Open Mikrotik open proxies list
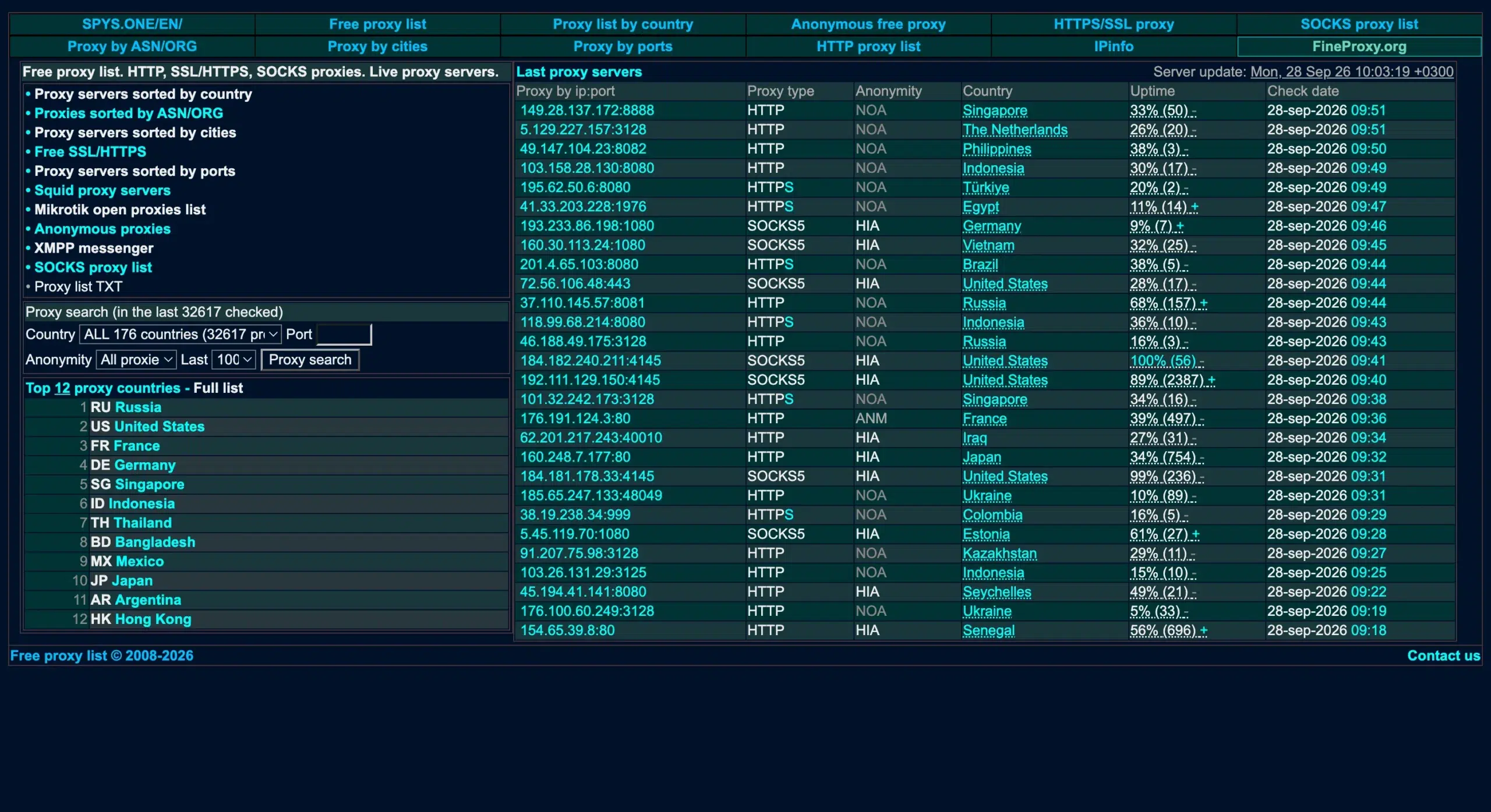Screen dimensions: 1491x812 click(x=120, y=210)
